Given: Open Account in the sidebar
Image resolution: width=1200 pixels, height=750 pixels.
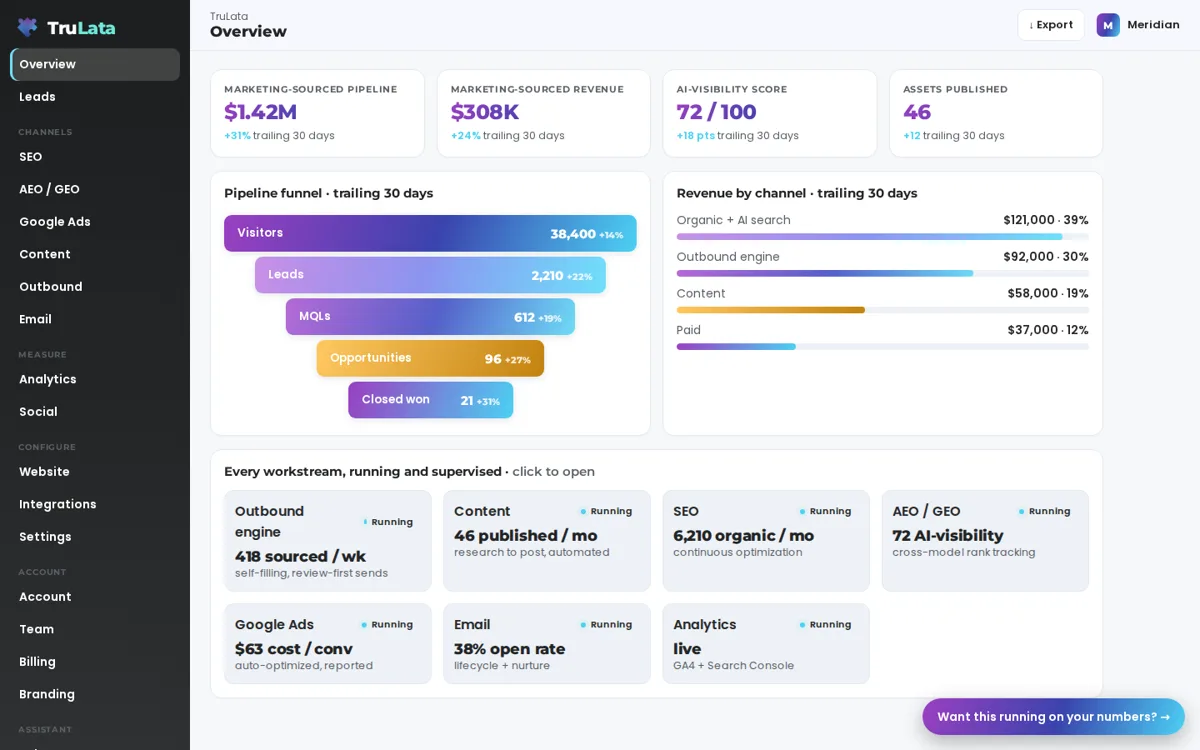Looking at the screenshot, I should [x=95, y=597].
